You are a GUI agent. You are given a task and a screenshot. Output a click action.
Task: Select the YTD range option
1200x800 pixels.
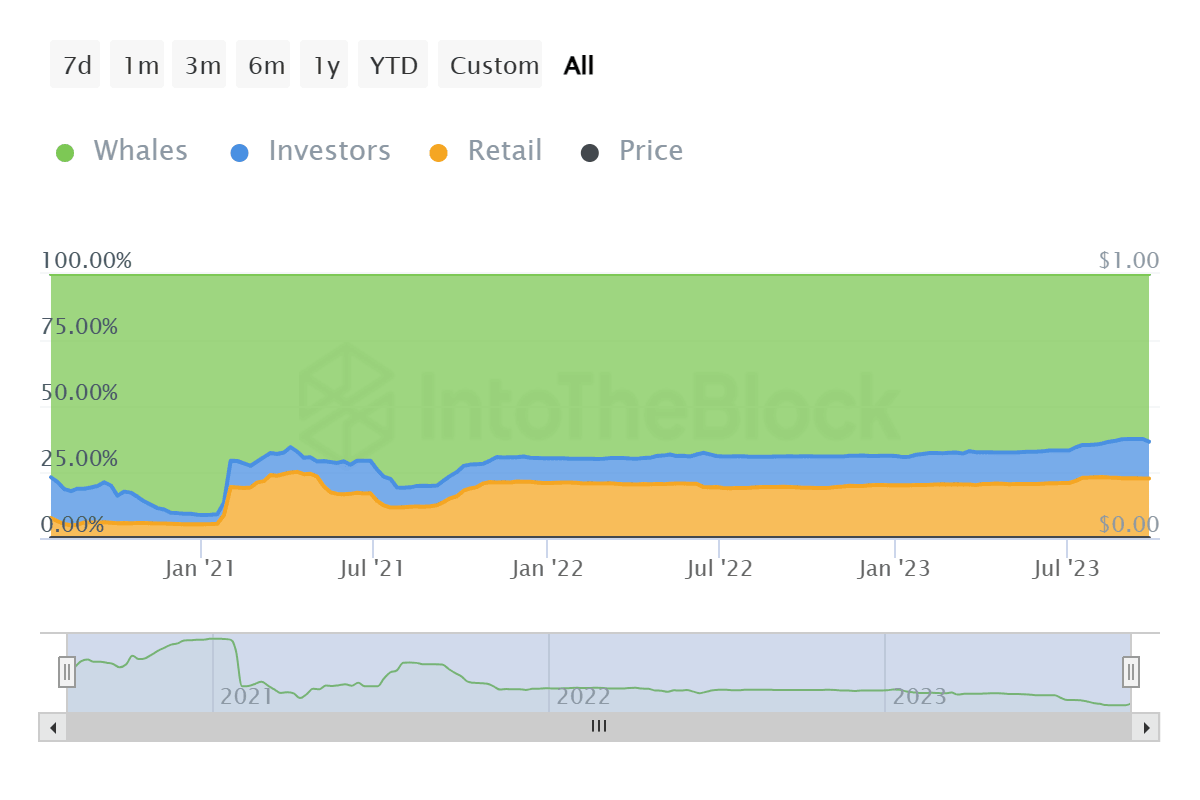pos(393,66)
